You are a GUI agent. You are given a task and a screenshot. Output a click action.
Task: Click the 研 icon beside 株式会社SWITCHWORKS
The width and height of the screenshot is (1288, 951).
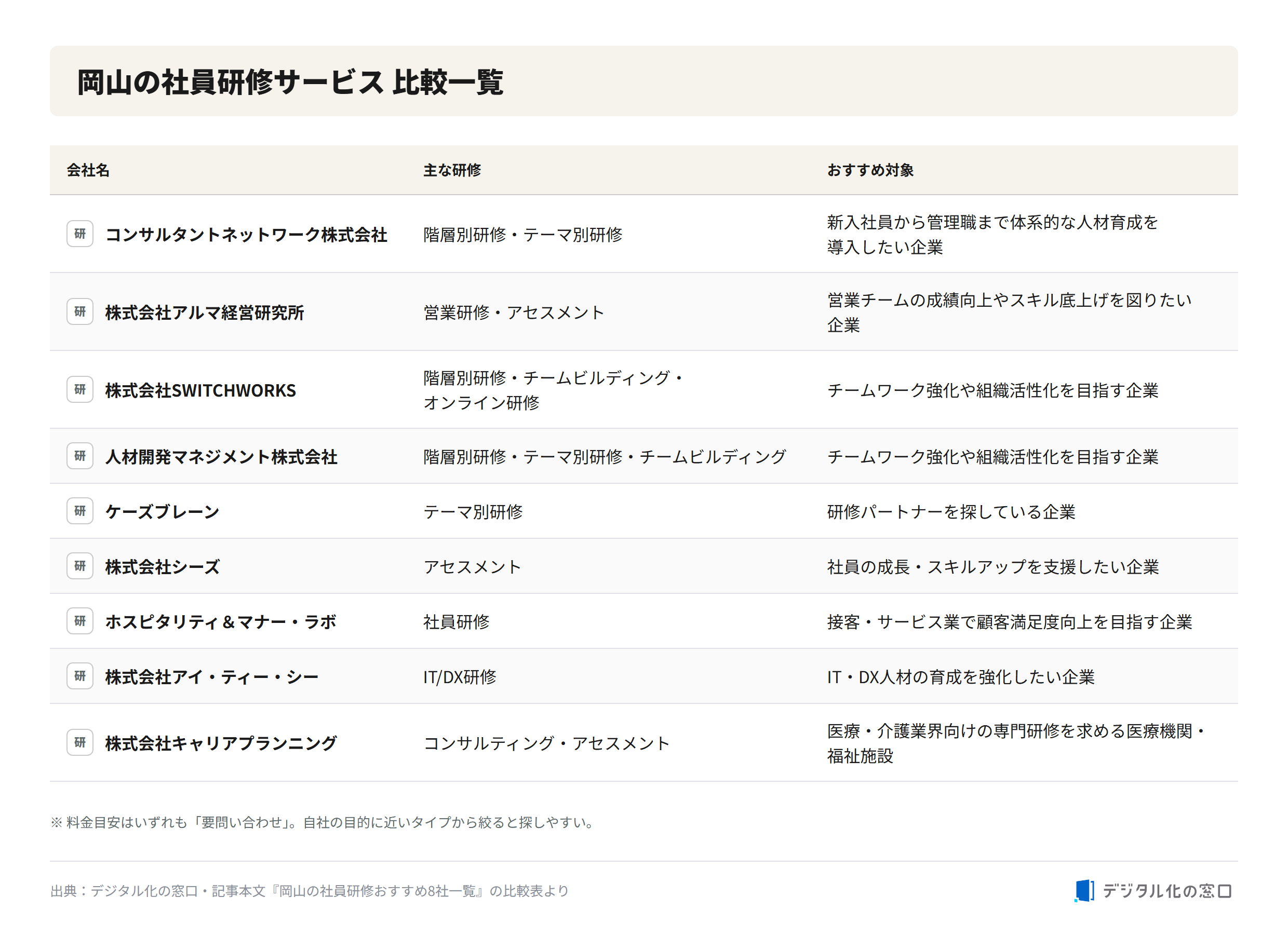tap(80, 390)
